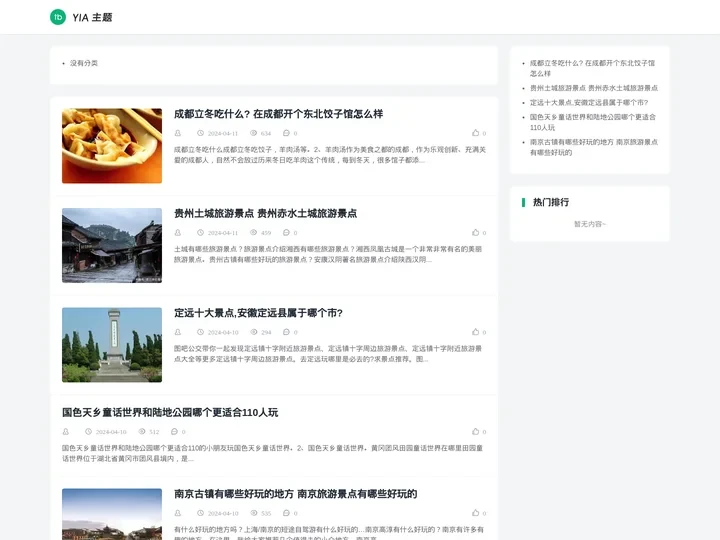Like the 定远十大景点 post via thumbs-up
This screenshot has width=720, height=540.
pyautogui.click(x=475, y=332)
